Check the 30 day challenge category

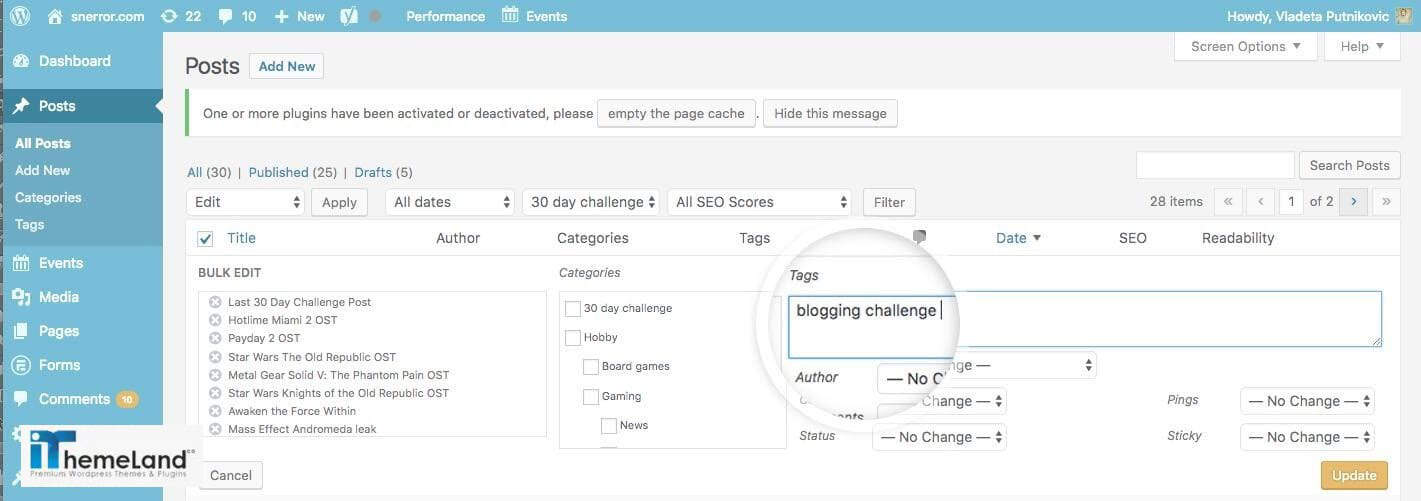[x=573, y=308]
